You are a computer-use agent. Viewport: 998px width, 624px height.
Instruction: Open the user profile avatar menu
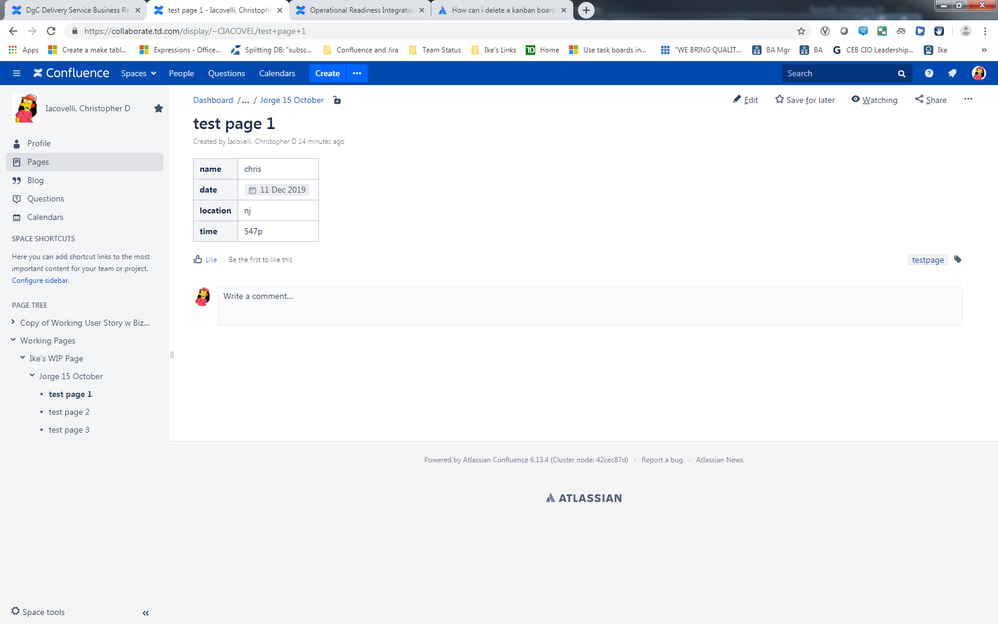979,73
